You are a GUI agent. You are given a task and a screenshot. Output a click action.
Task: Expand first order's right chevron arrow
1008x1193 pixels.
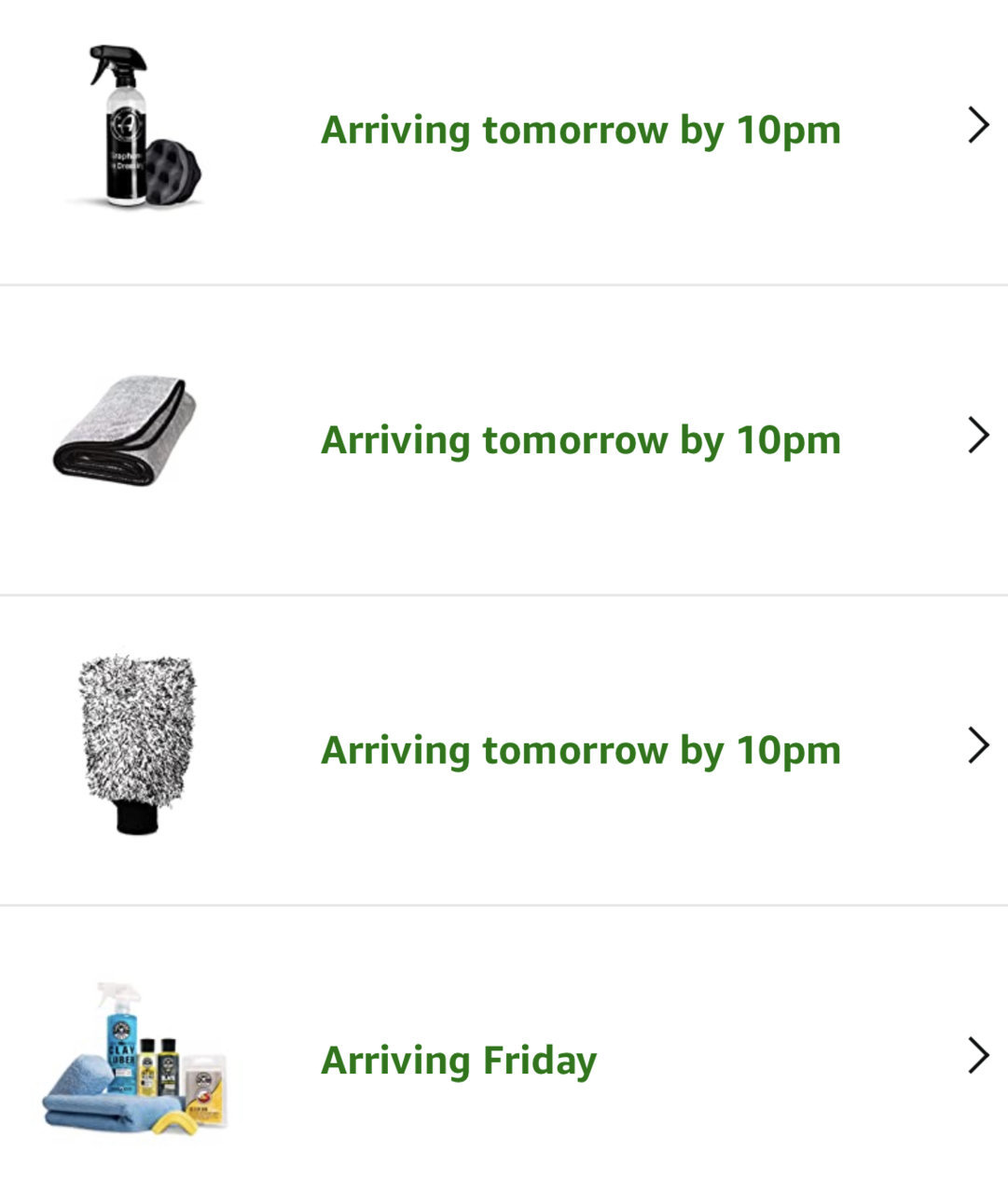978,125
